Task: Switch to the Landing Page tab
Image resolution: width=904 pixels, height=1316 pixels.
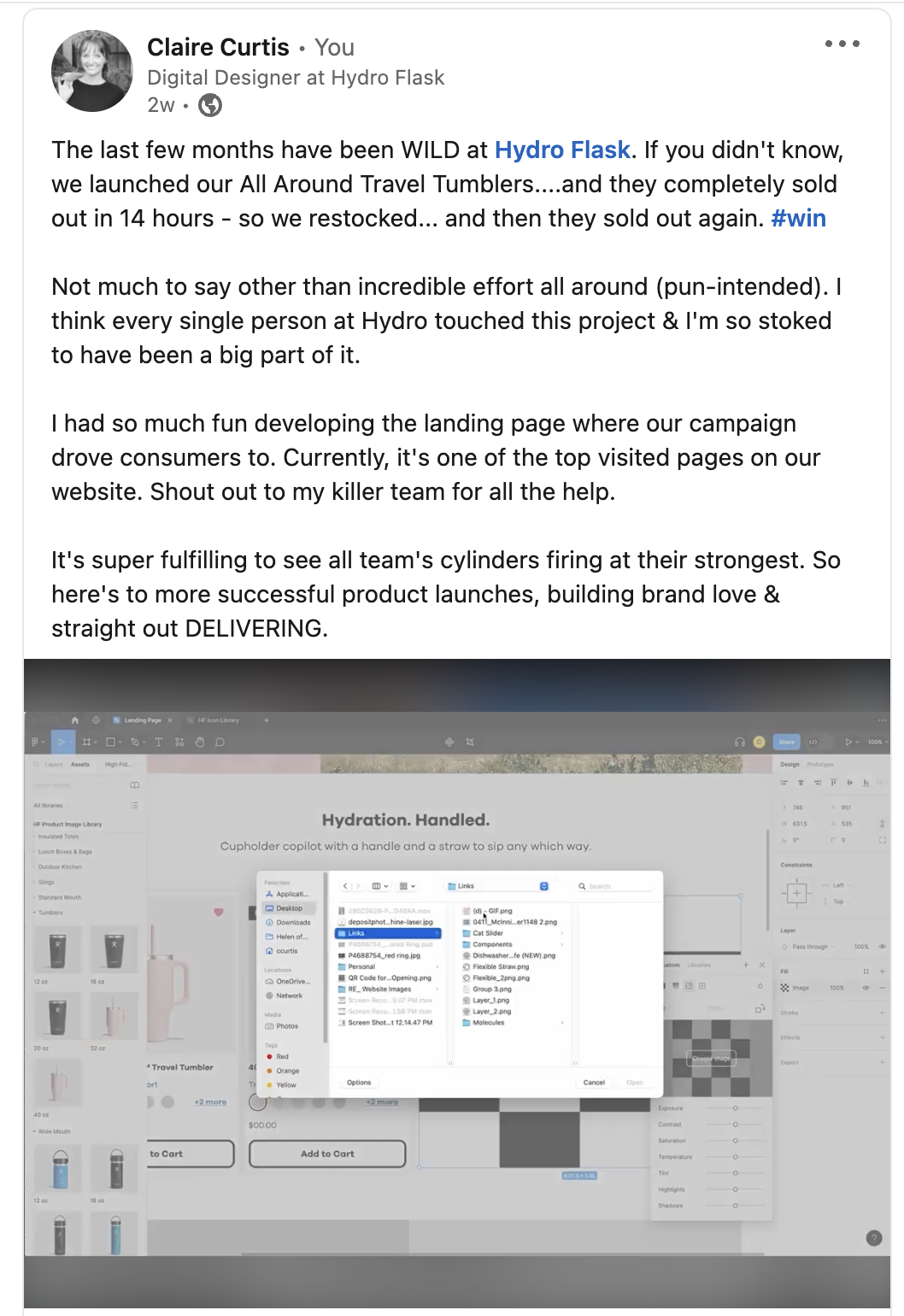Action: point(143,720)
